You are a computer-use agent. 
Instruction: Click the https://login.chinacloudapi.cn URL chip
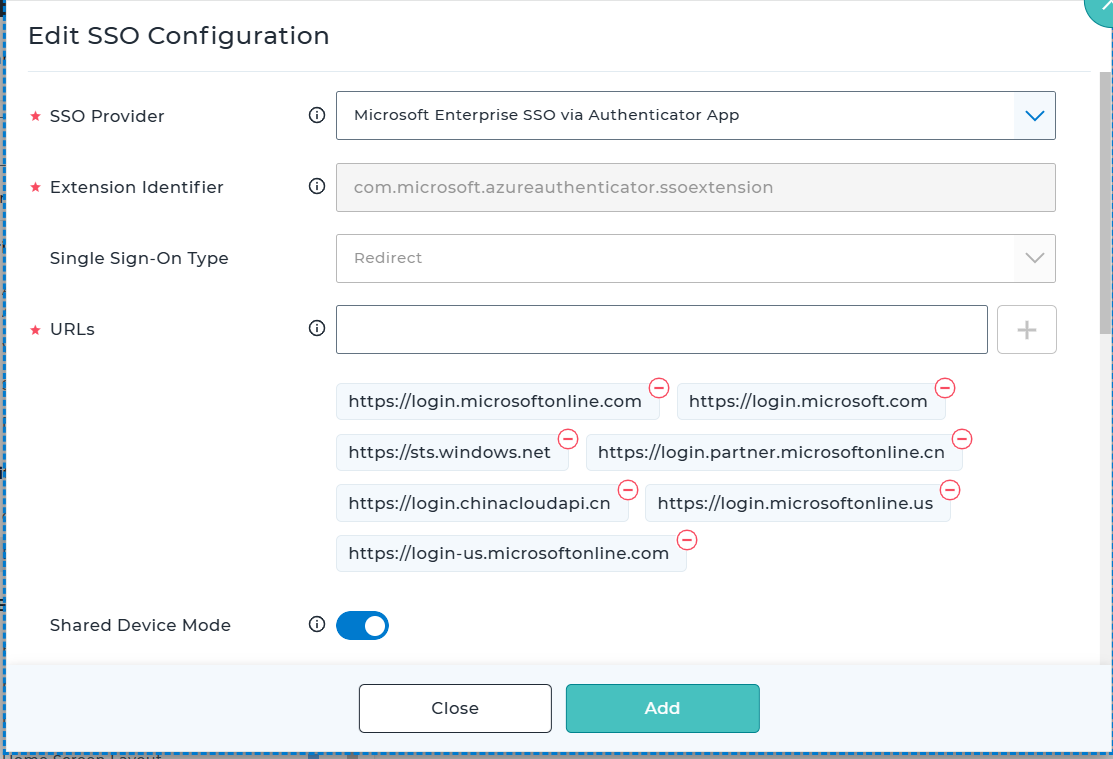(x=482, y=503)
